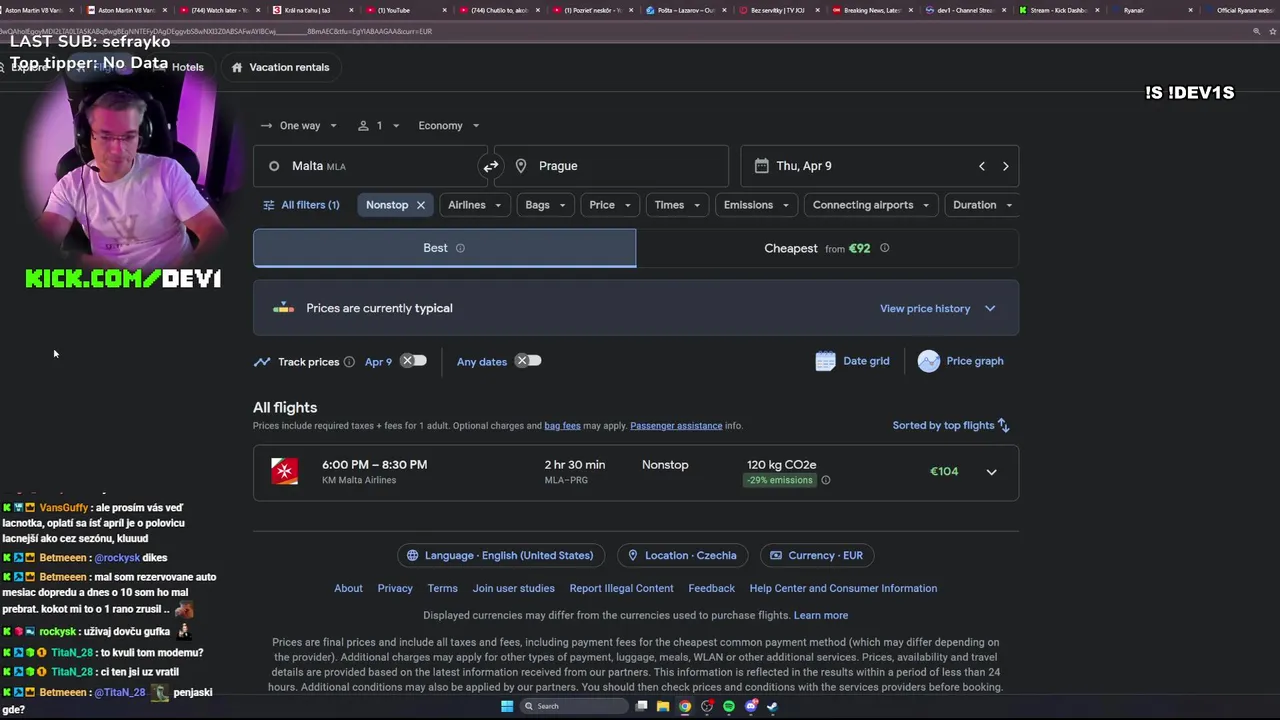The height and width of the screenshot is (720, 1280).
Task: Open the Bags filter dropdown
Action: [x=545, y=205]
